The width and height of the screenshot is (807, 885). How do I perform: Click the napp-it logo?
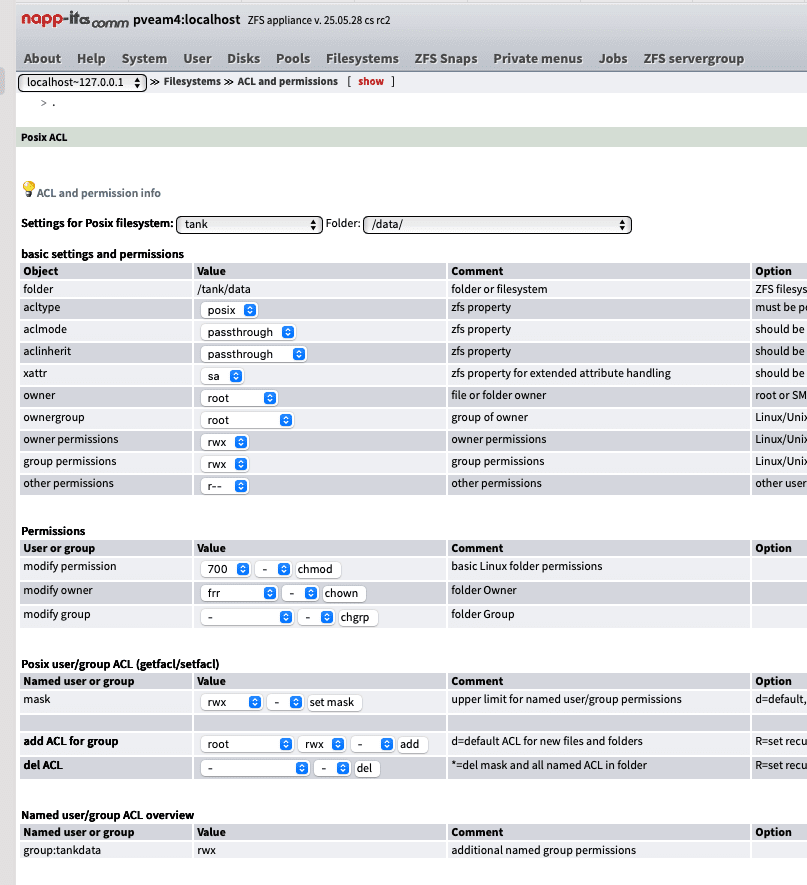(73, 19)
